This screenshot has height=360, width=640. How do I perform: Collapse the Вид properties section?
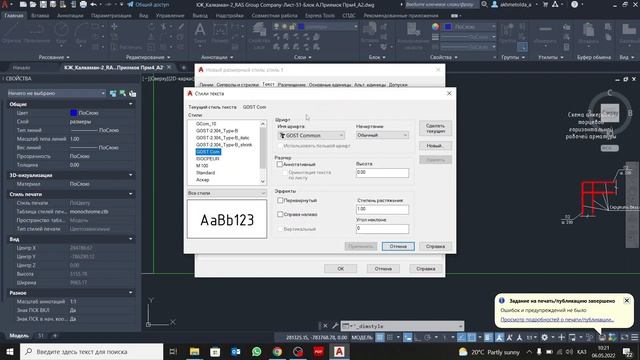point(131,239)
